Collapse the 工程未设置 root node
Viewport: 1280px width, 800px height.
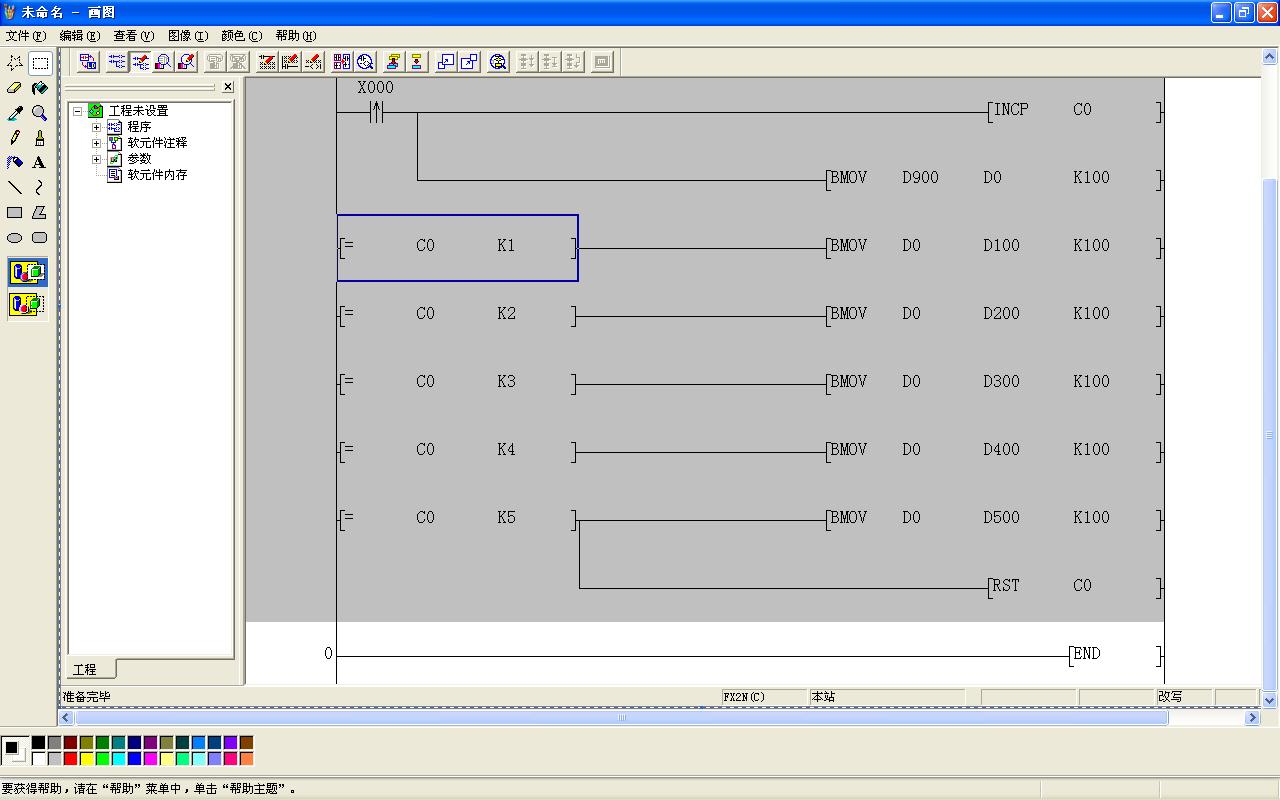[x=78, y=111]
